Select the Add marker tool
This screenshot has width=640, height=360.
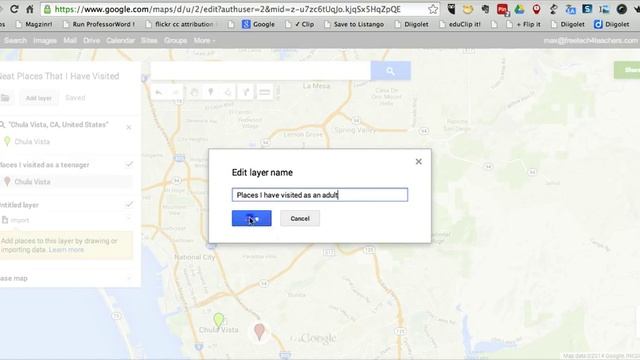click(x=211, y=93)
